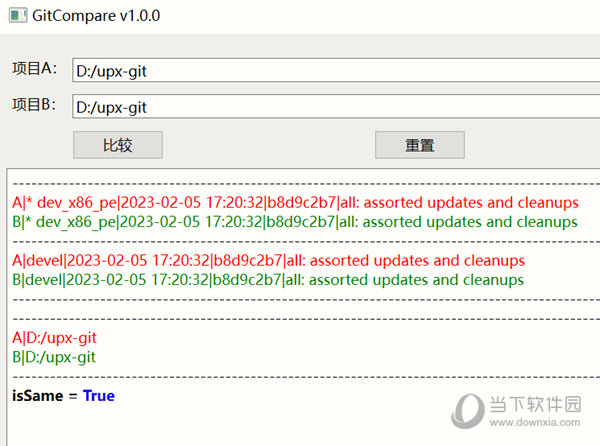Click the GitCompare v1.0.0 window title
The width and height of the screenshot is (600, 446).
tap(96, 16)
